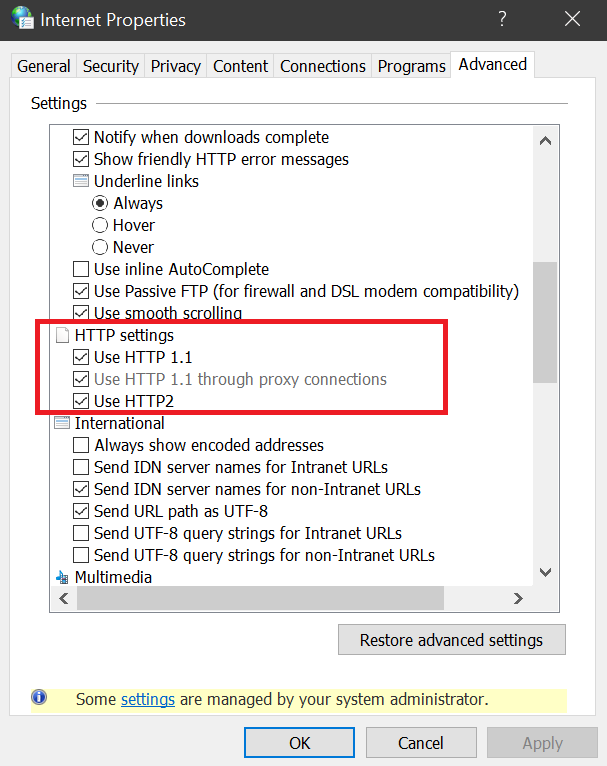The height and width of the screenshot is (766, 607).
Task: Uncheck Use HTTP2 checkbox
Action: pyautogui.click(x=81, y=402)
